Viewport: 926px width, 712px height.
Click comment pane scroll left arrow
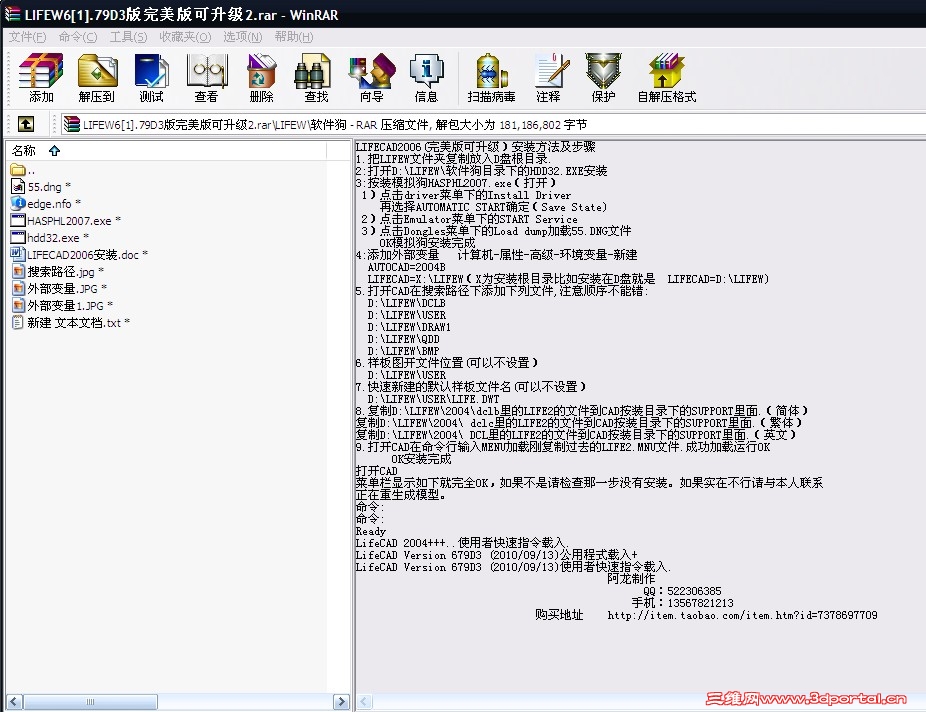tap(364, 701)
